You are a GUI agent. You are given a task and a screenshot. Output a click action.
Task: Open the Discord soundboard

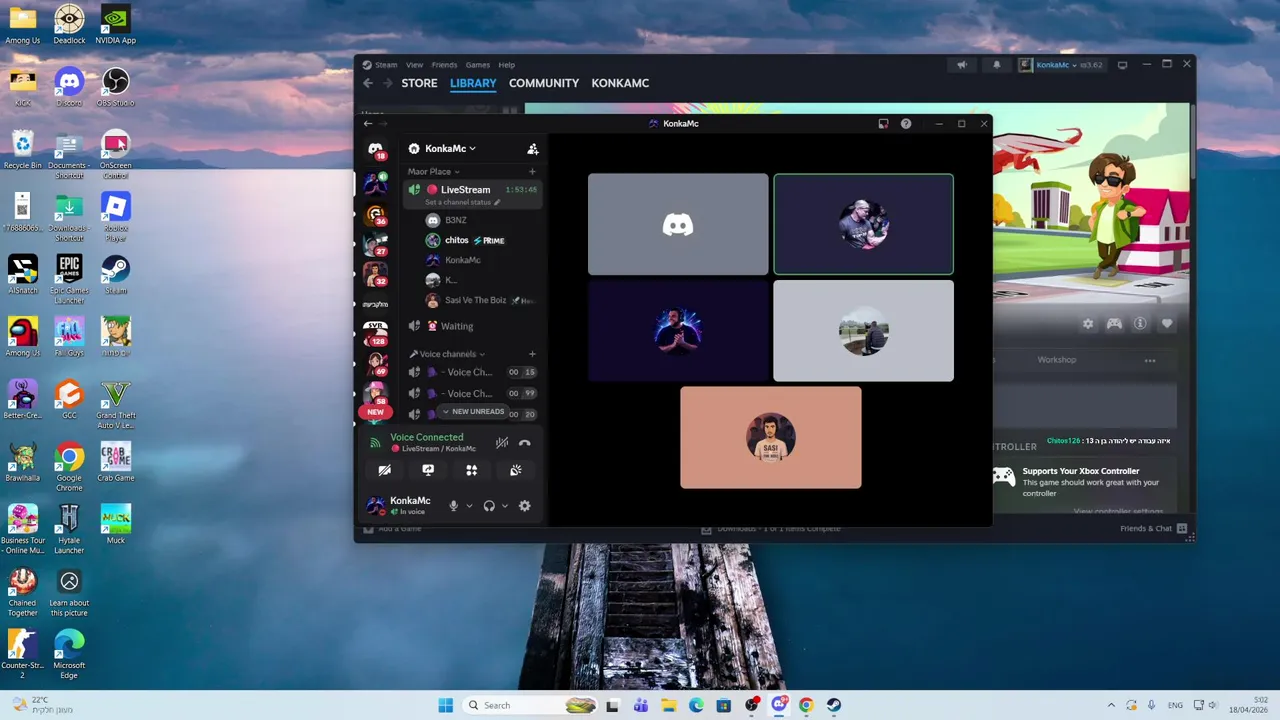coord(516,470)
